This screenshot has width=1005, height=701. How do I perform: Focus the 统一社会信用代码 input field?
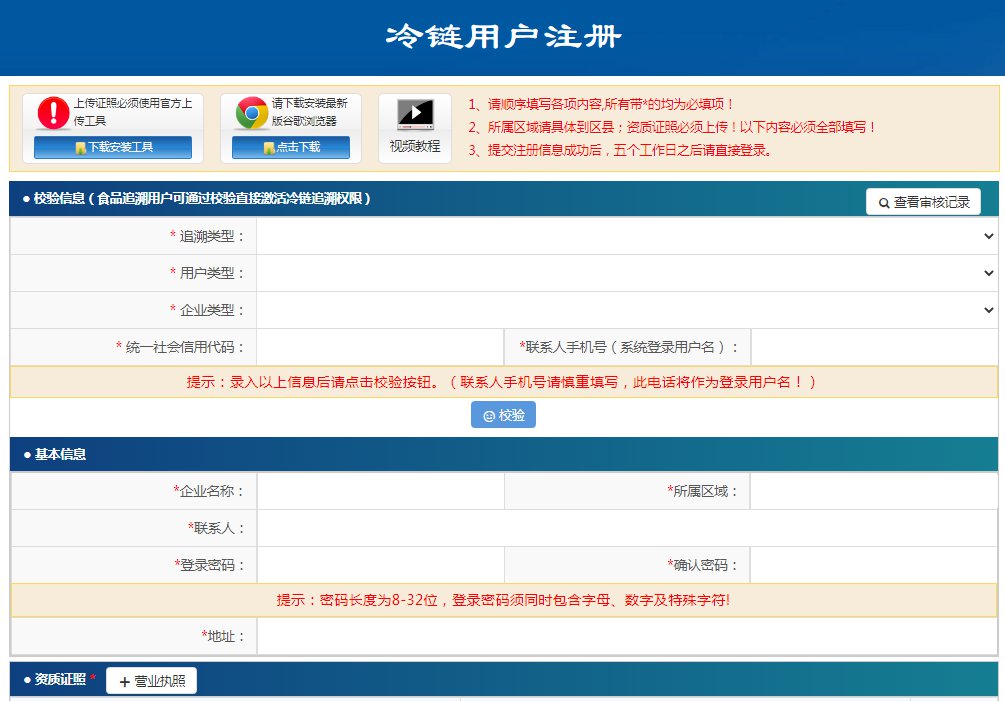(380, 347)
